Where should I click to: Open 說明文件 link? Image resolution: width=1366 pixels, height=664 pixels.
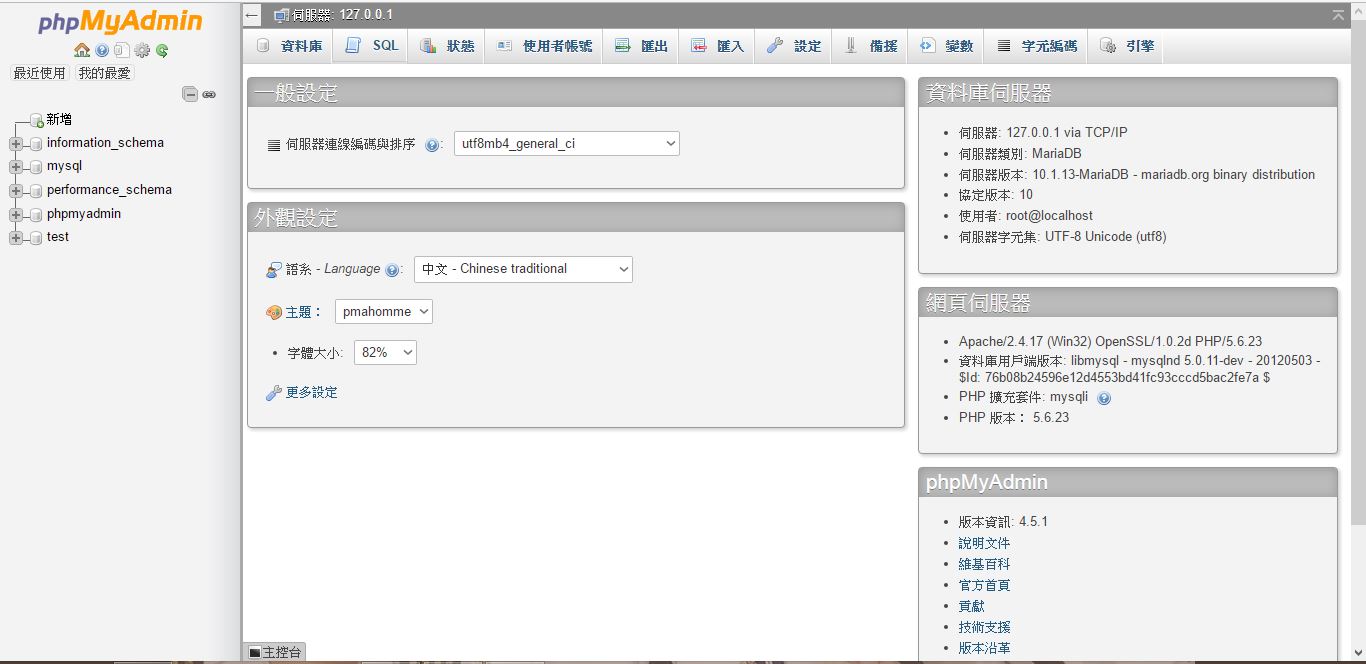pyautogui.click(x=984, y=543)
